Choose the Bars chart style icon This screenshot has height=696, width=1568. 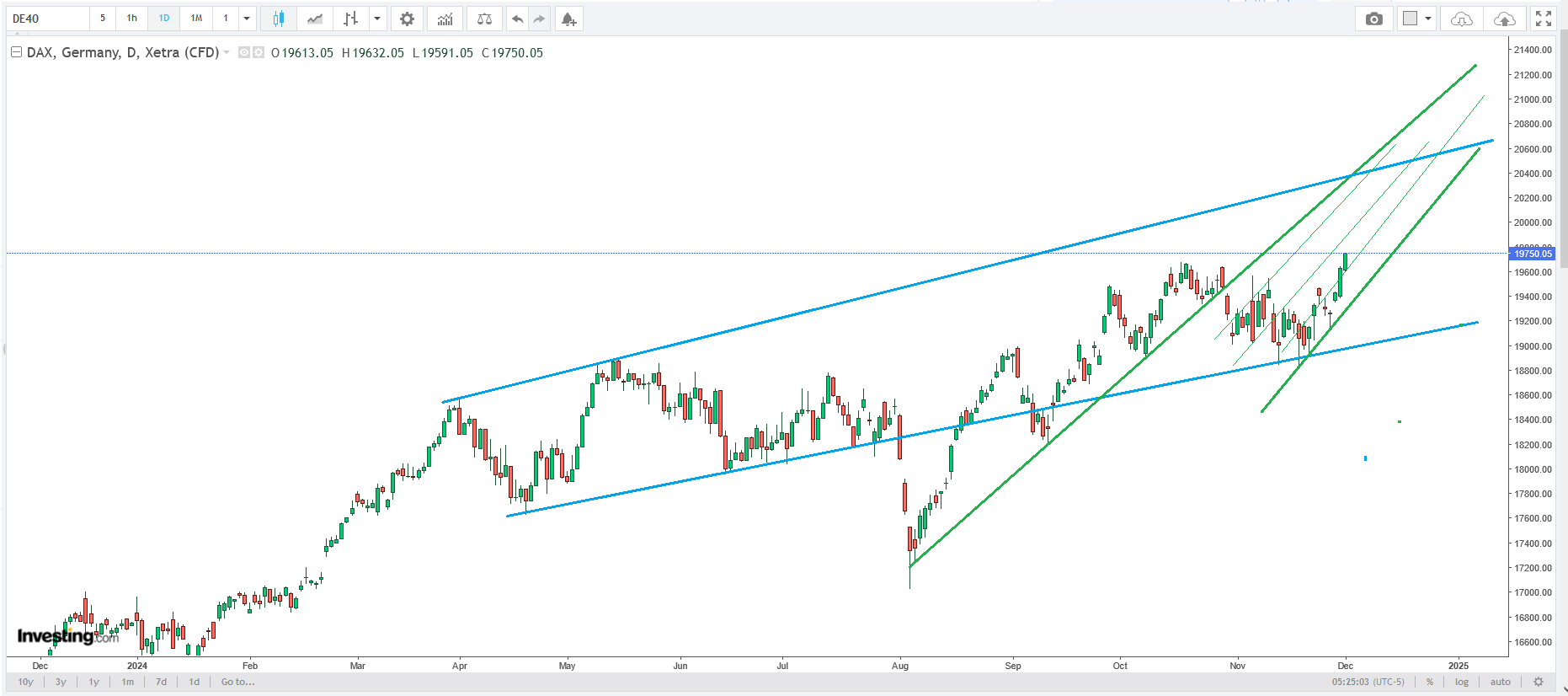(x=351, y=19)
